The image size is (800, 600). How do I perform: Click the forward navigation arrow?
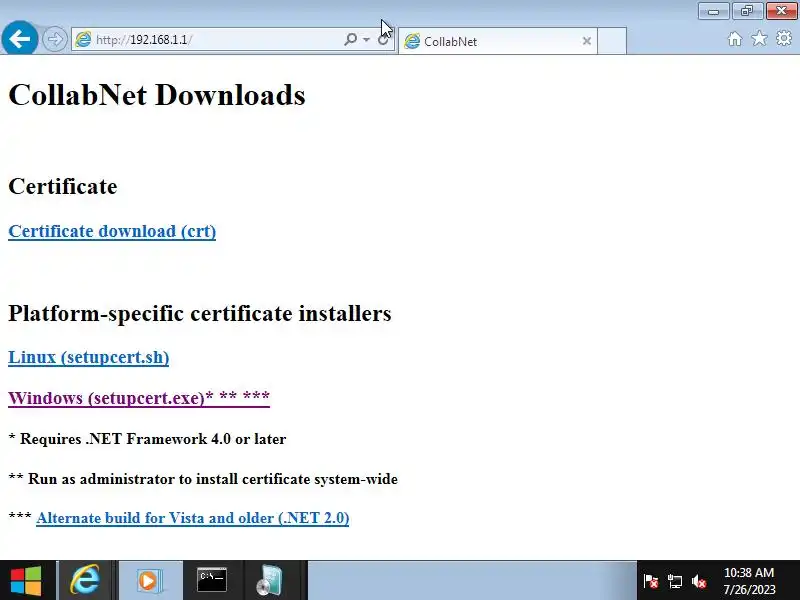55,39
